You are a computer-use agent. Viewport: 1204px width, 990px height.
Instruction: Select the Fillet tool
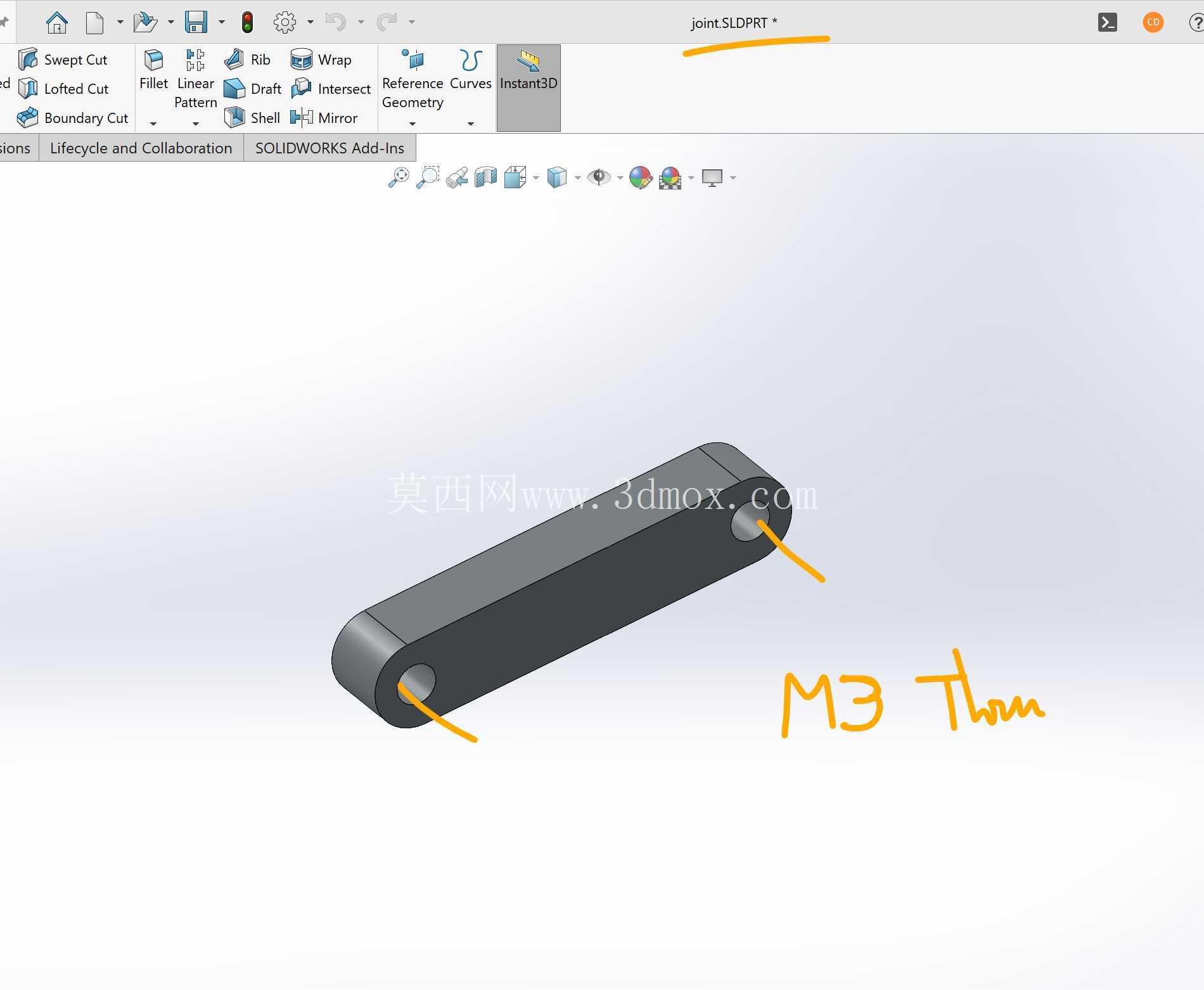point(153,70)
